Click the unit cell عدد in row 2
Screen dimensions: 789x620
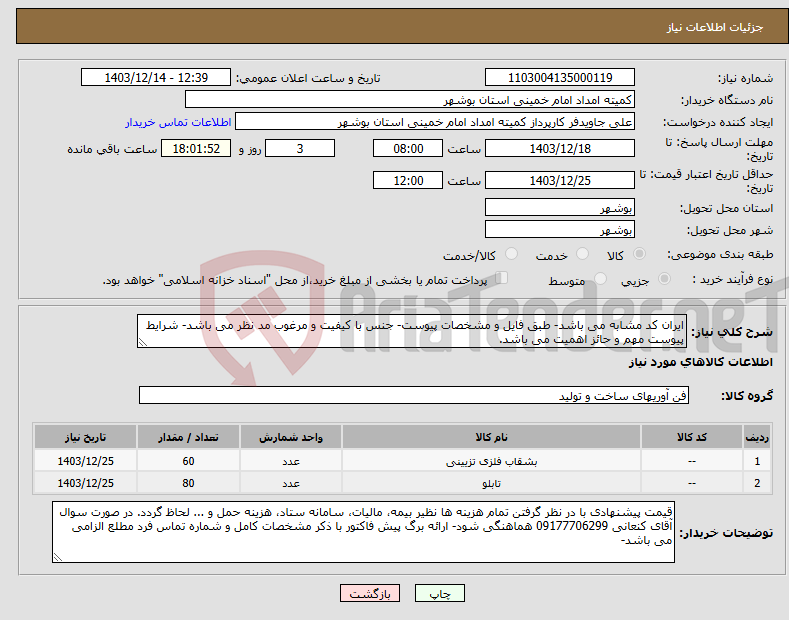pos(291,483)
